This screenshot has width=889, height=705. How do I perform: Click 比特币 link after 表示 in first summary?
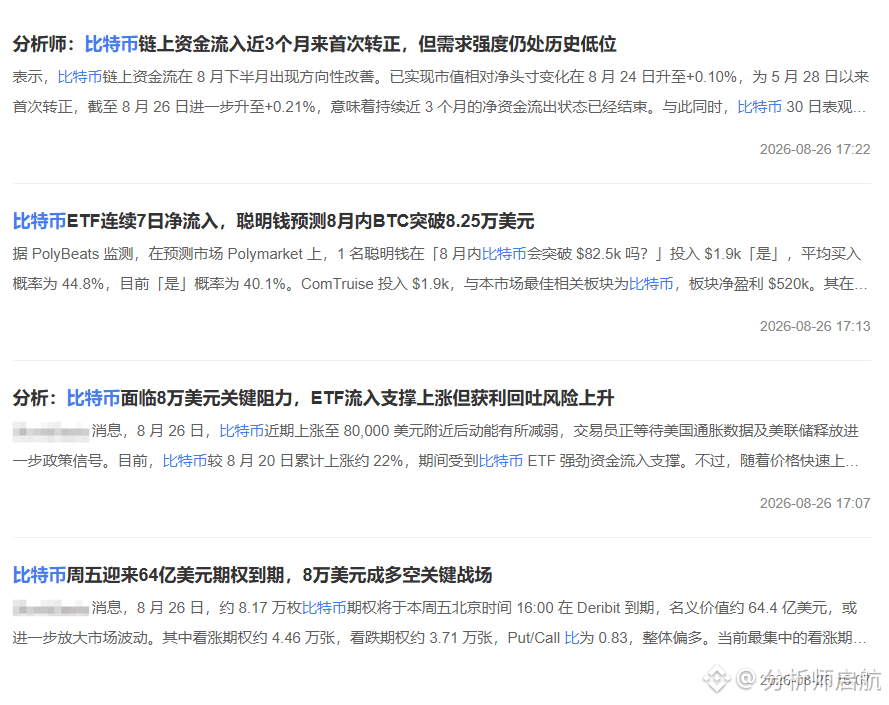pyautogui.click(x=80, y=77)
